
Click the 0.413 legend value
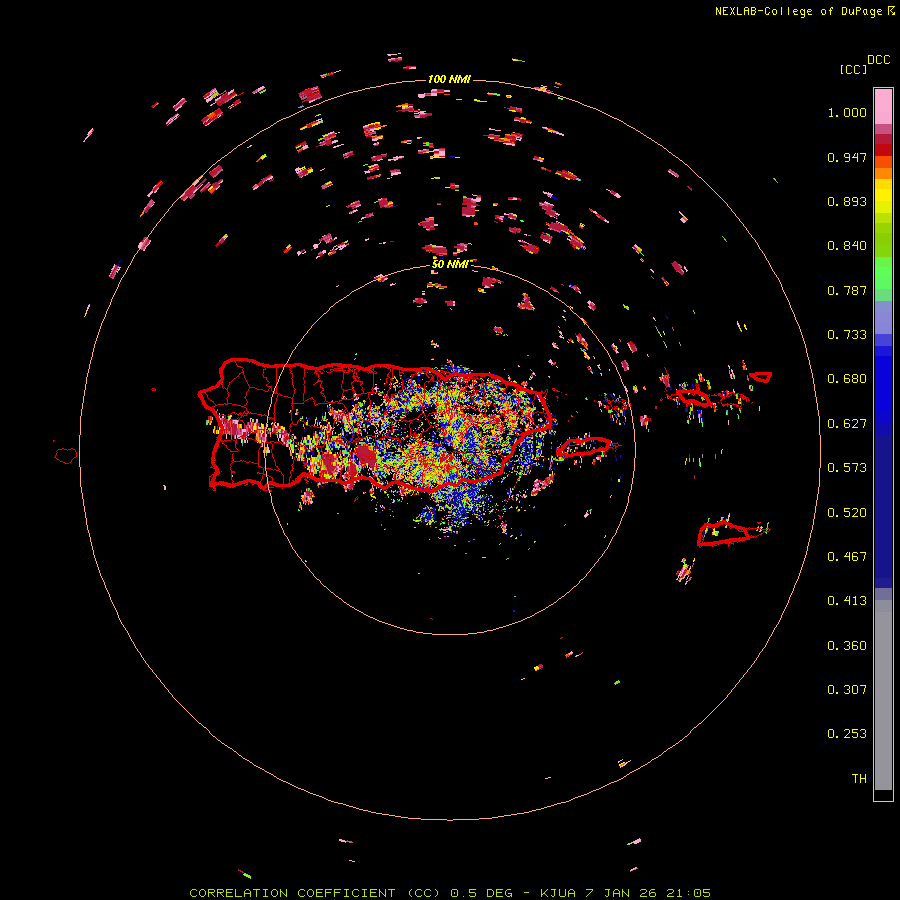(847, 601)
